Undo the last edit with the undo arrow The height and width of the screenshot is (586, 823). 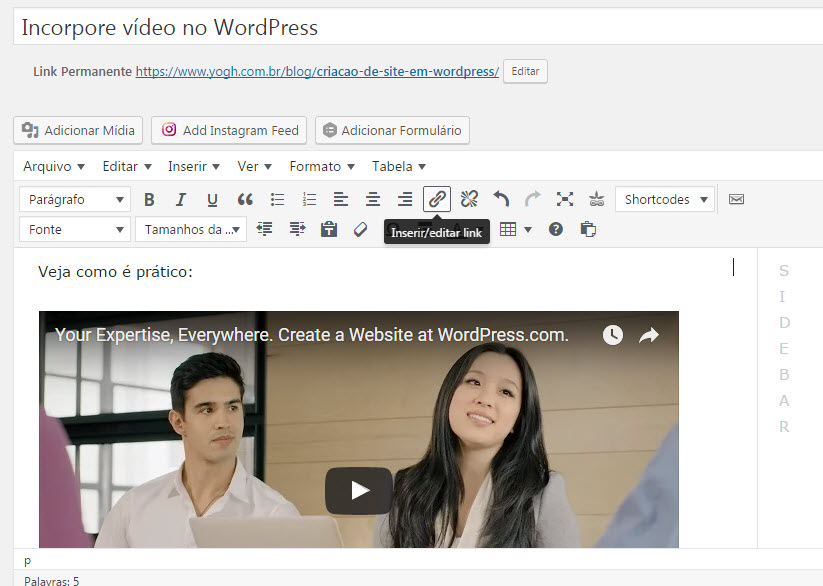tap(501, 200)
